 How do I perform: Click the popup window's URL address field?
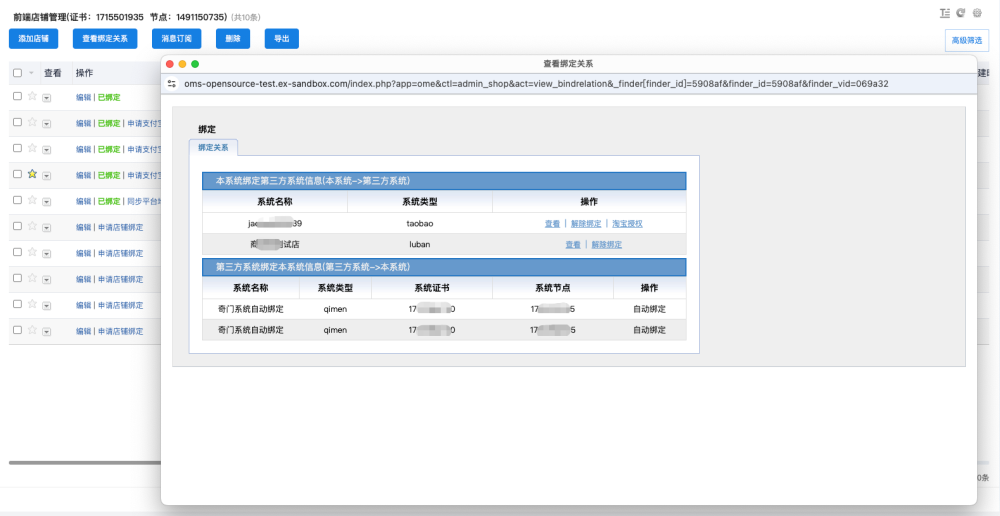[536, 84]
